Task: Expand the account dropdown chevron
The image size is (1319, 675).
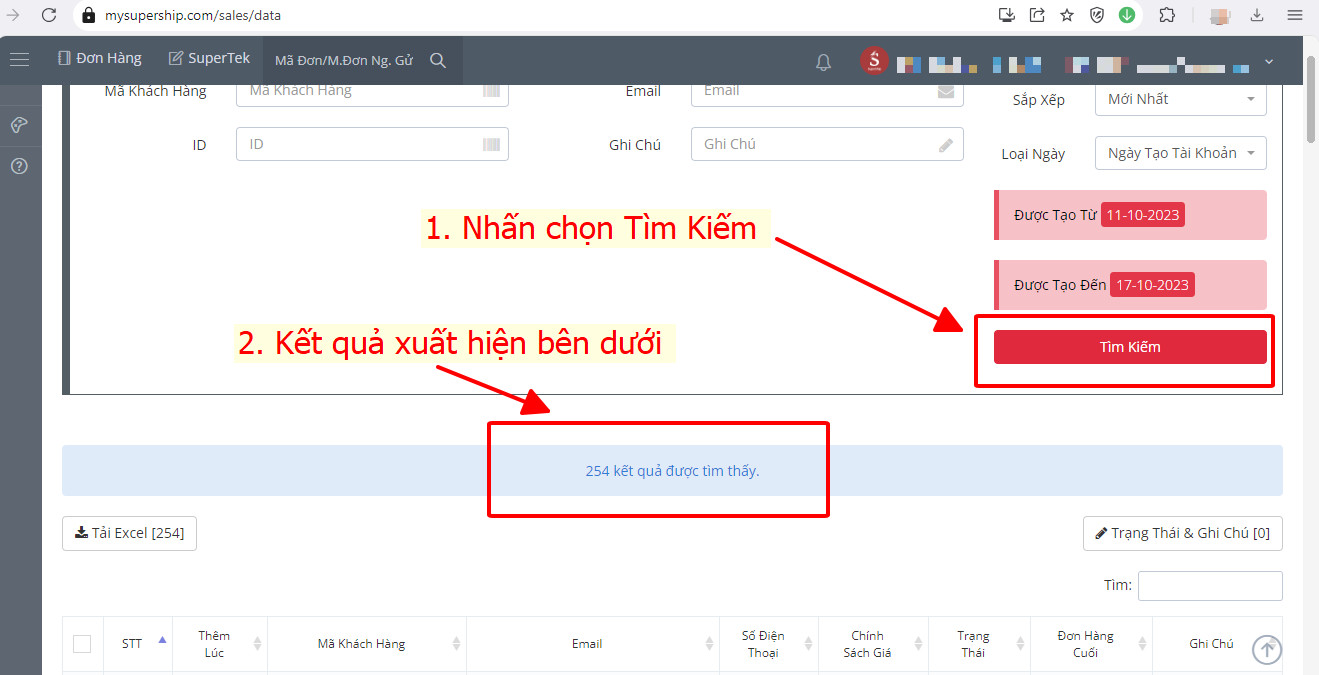Action: pos(1269,61)
